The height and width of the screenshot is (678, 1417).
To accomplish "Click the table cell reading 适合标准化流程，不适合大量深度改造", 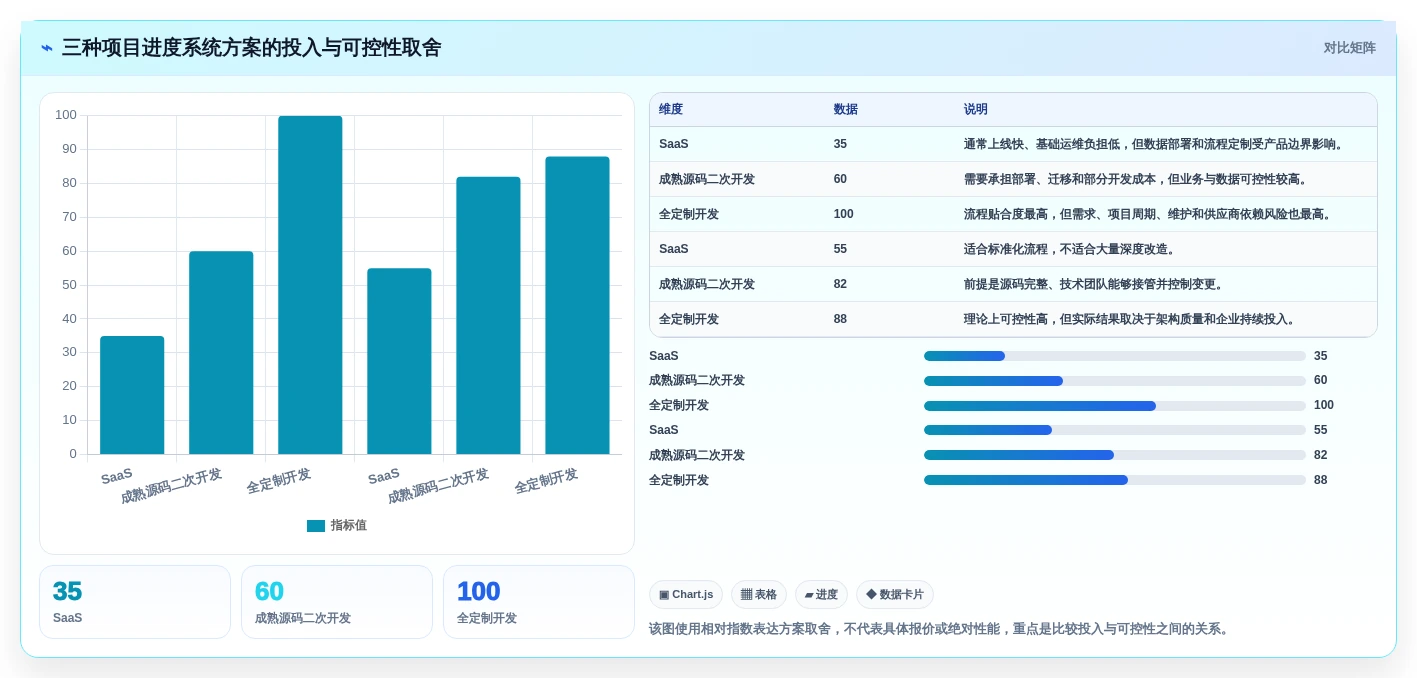I will 1166,249.
